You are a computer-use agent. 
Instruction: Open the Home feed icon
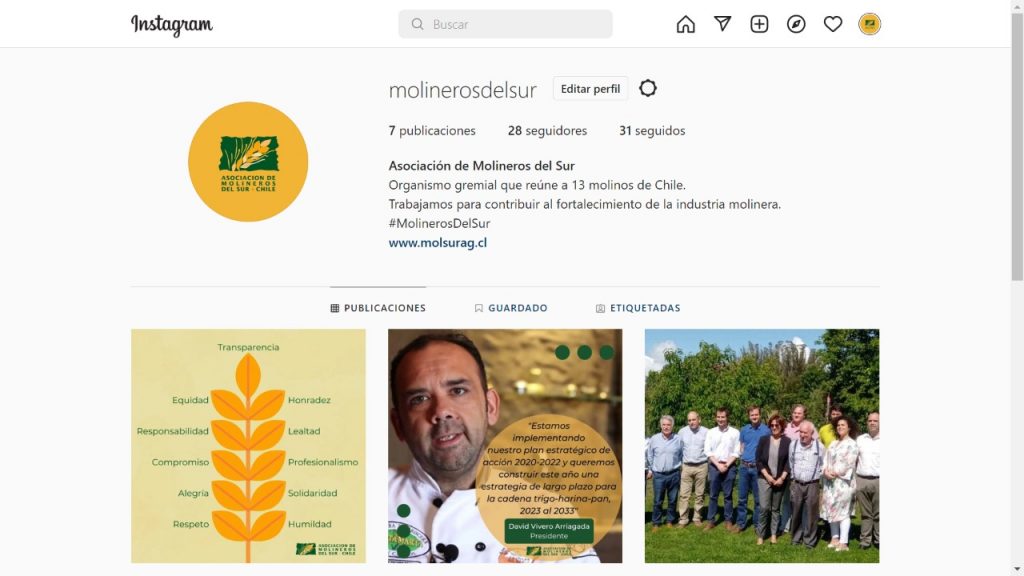tap(685, 24)
